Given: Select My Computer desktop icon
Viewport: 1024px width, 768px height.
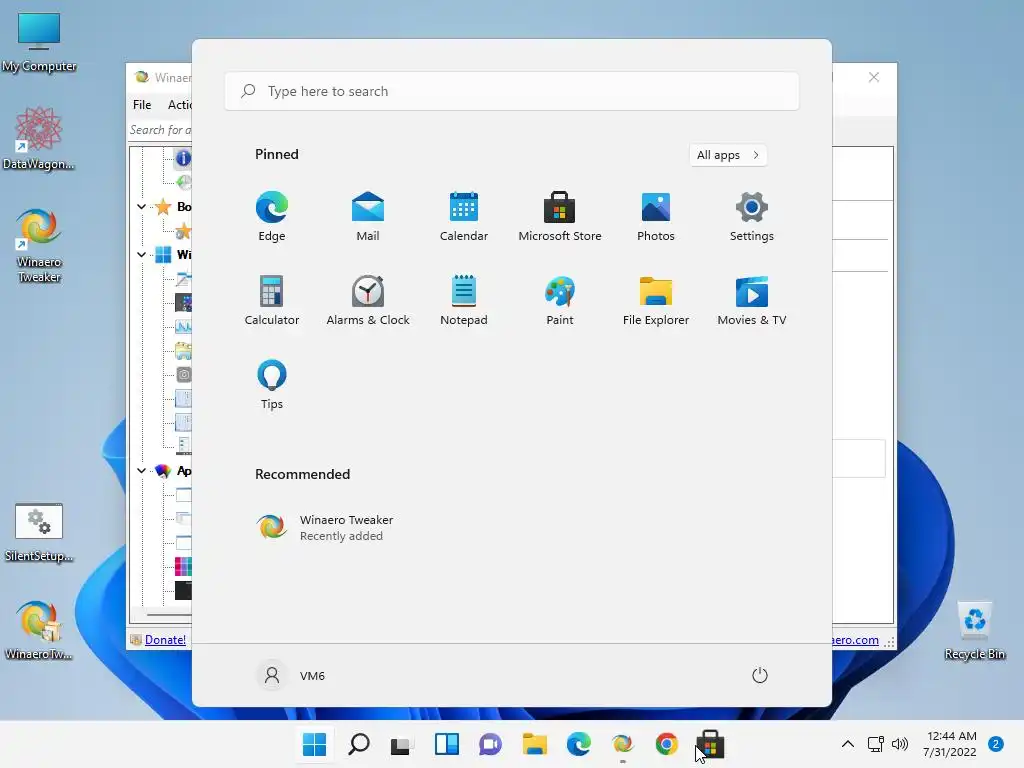Looking at the screenshot, I should pyautogui.click(x=39, y=42).
